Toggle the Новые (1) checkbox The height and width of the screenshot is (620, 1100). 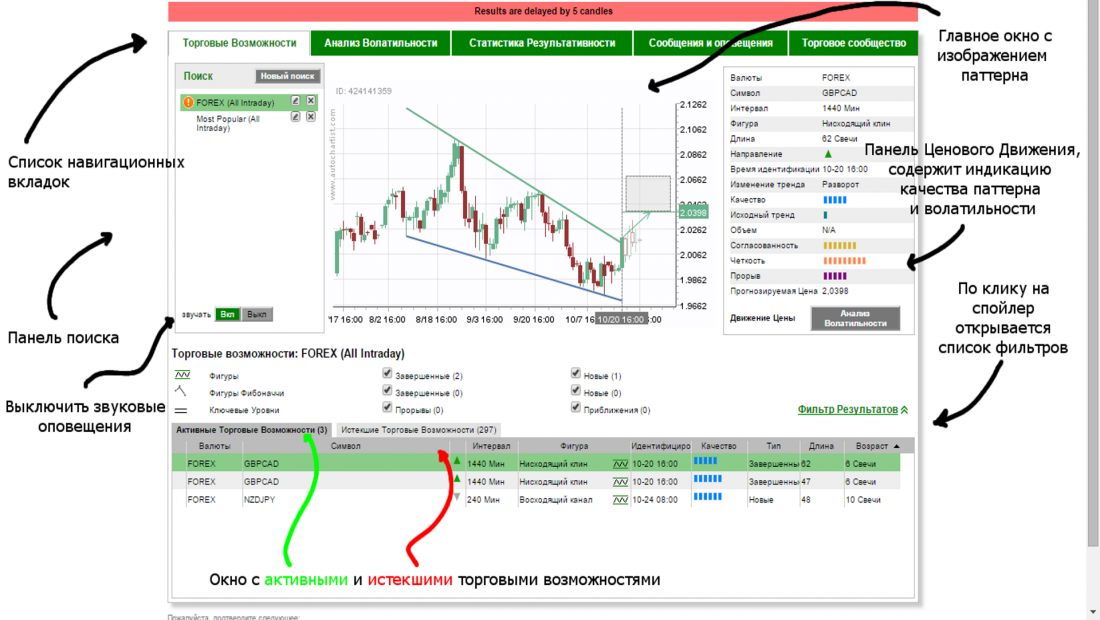click(x=575, y=374)
